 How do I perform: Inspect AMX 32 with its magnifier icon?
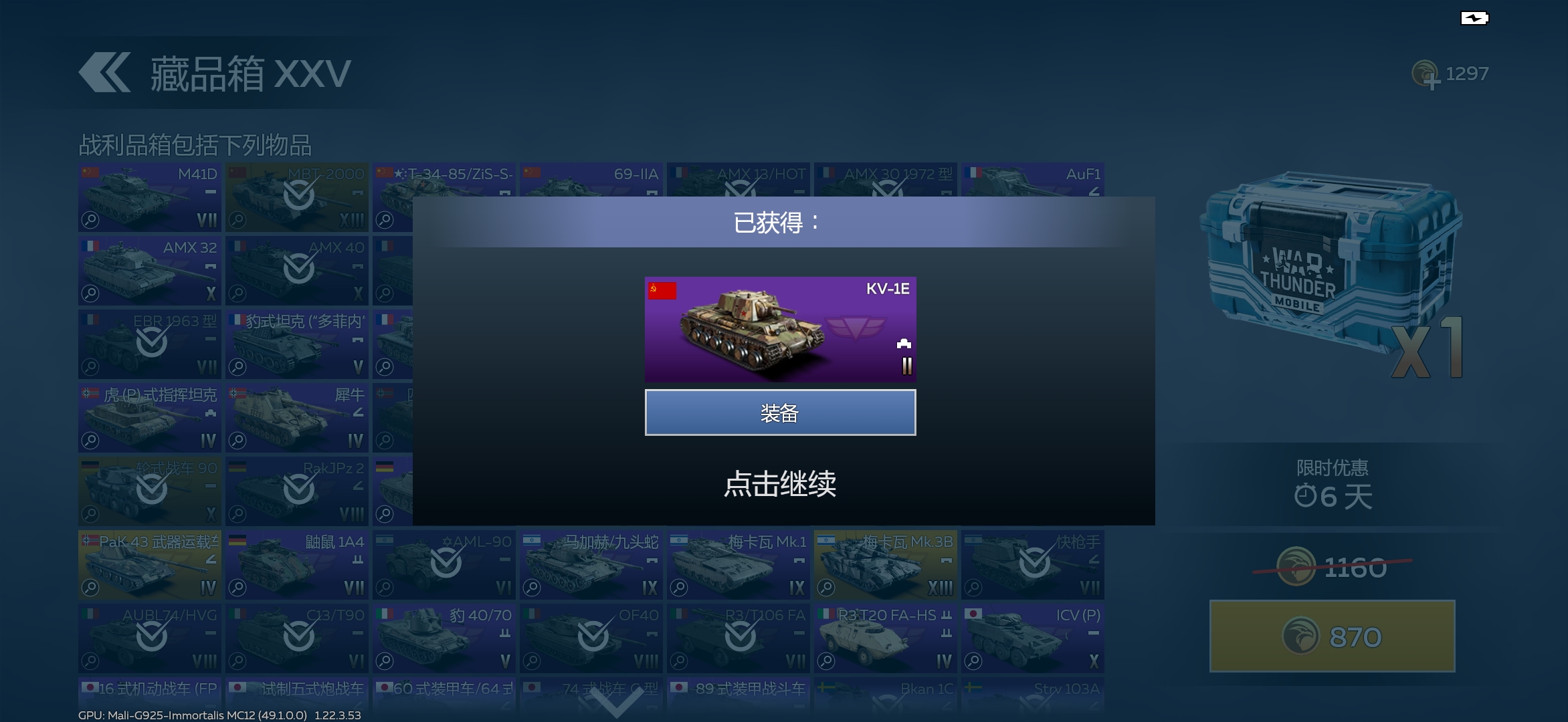point(90,293)
